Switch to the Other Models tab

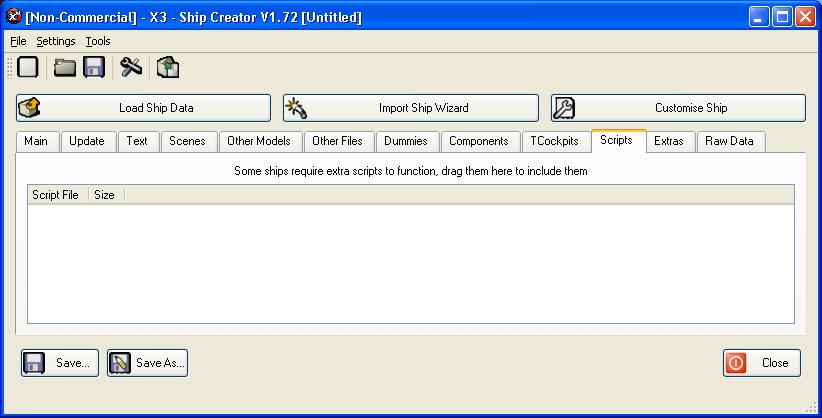tap(259, 142)
